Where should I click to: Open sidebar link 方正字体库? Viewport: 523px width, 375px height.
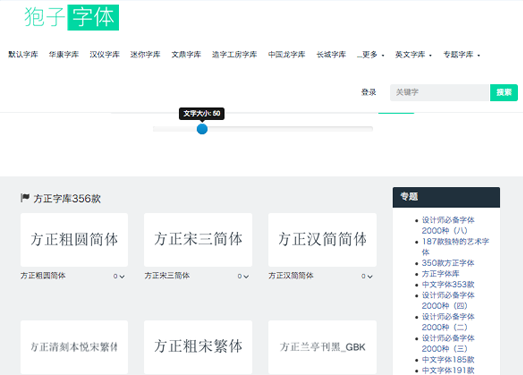tap(441, 274)
